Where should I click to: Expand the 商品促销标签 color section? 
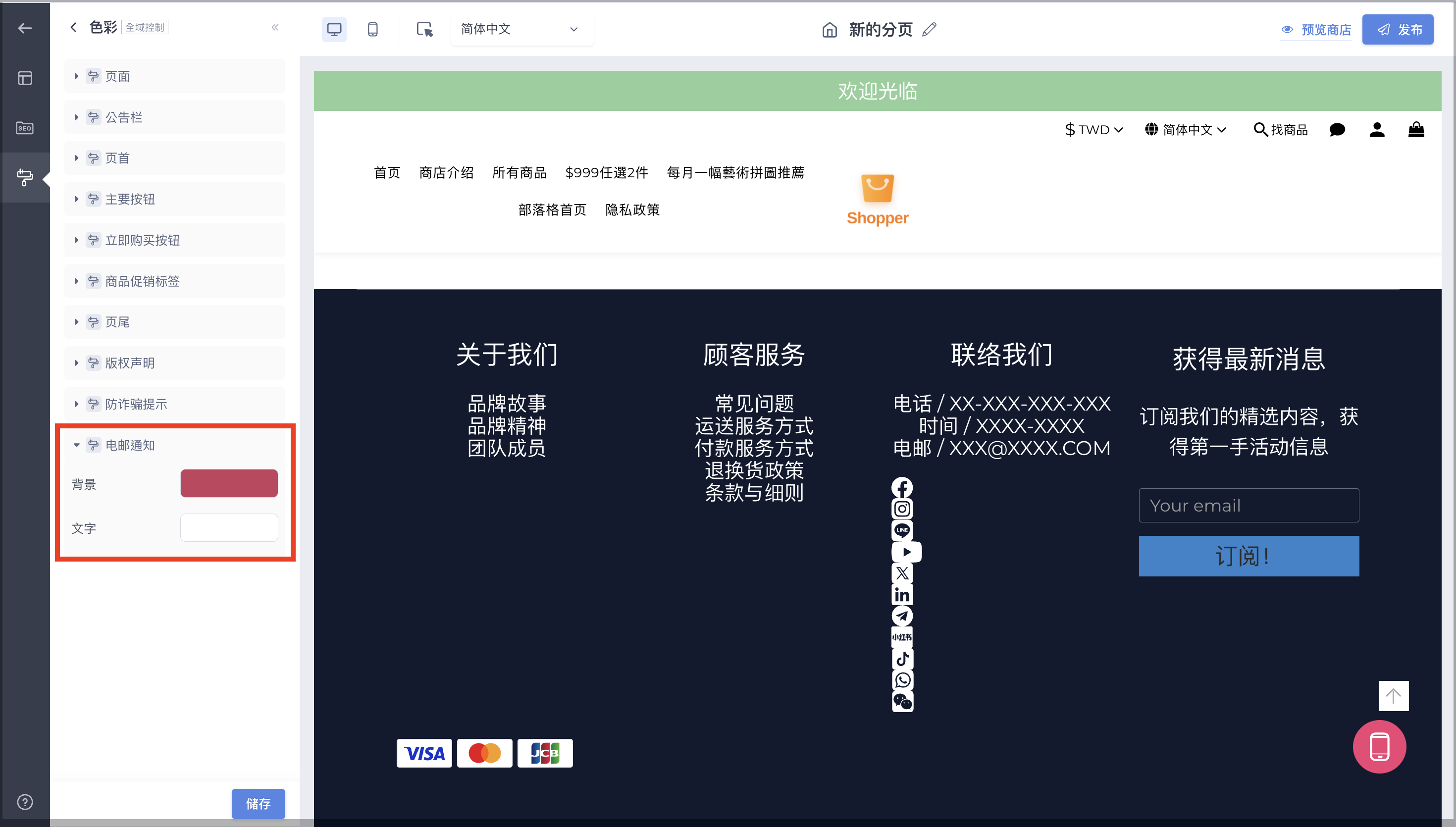coord(175,281)
